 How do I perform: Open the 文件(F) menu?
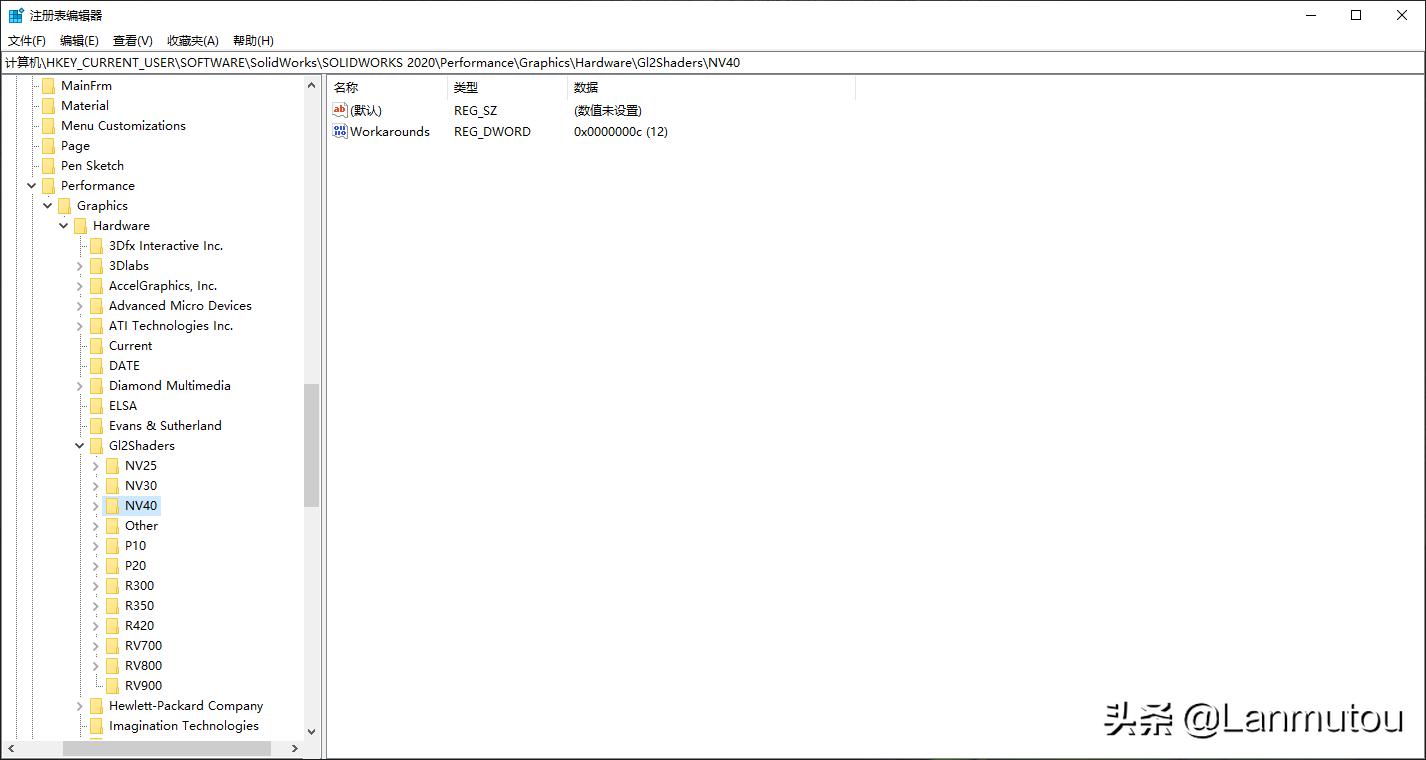(x=25, y=40)
